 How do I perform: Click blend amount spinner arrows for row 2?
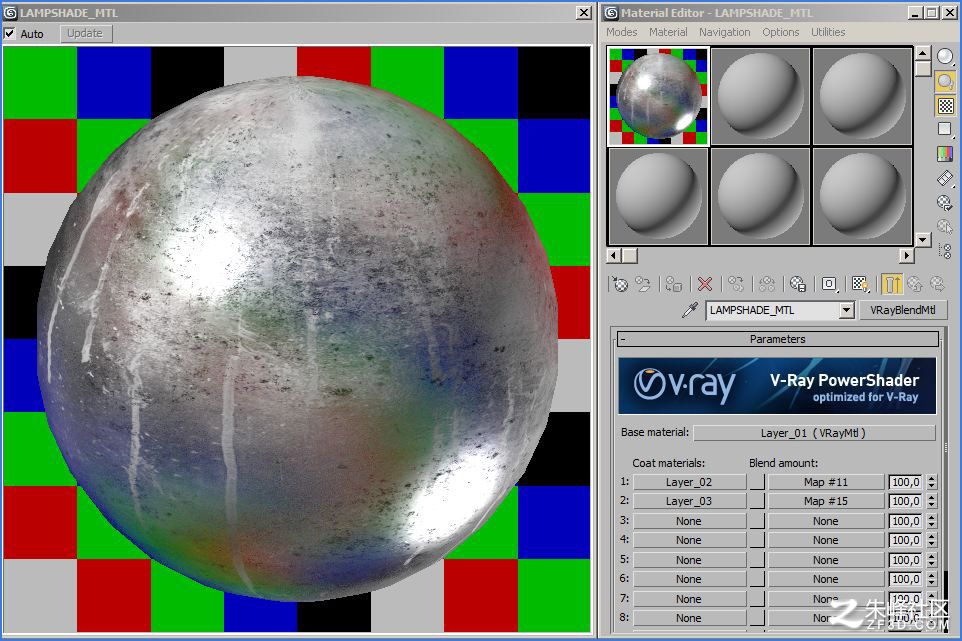pos(932,501)
